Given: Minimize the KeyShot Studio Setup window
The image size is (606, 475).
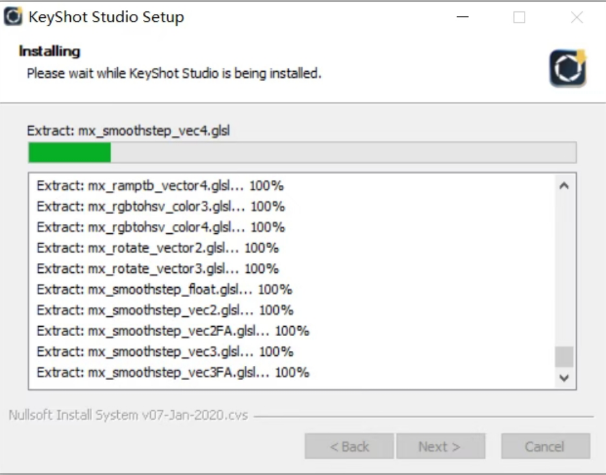Looking at the screenshot, I should click(463, 17).
